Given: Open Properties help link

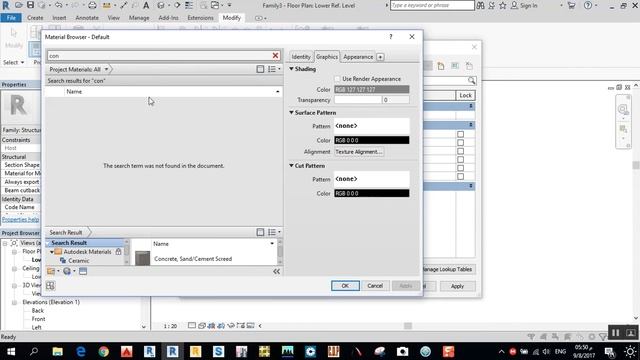Looking at the screenshot, I should (20, 220).
